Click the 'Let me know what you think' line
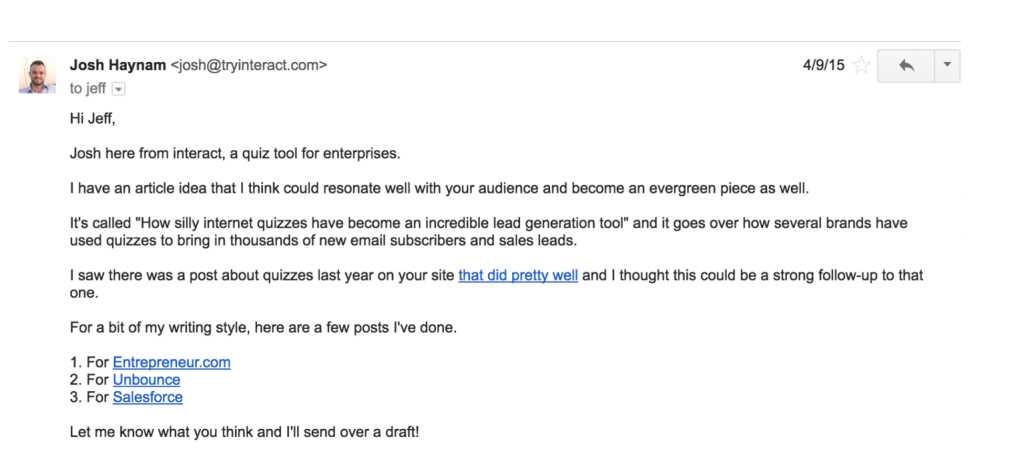 point(244,432)
